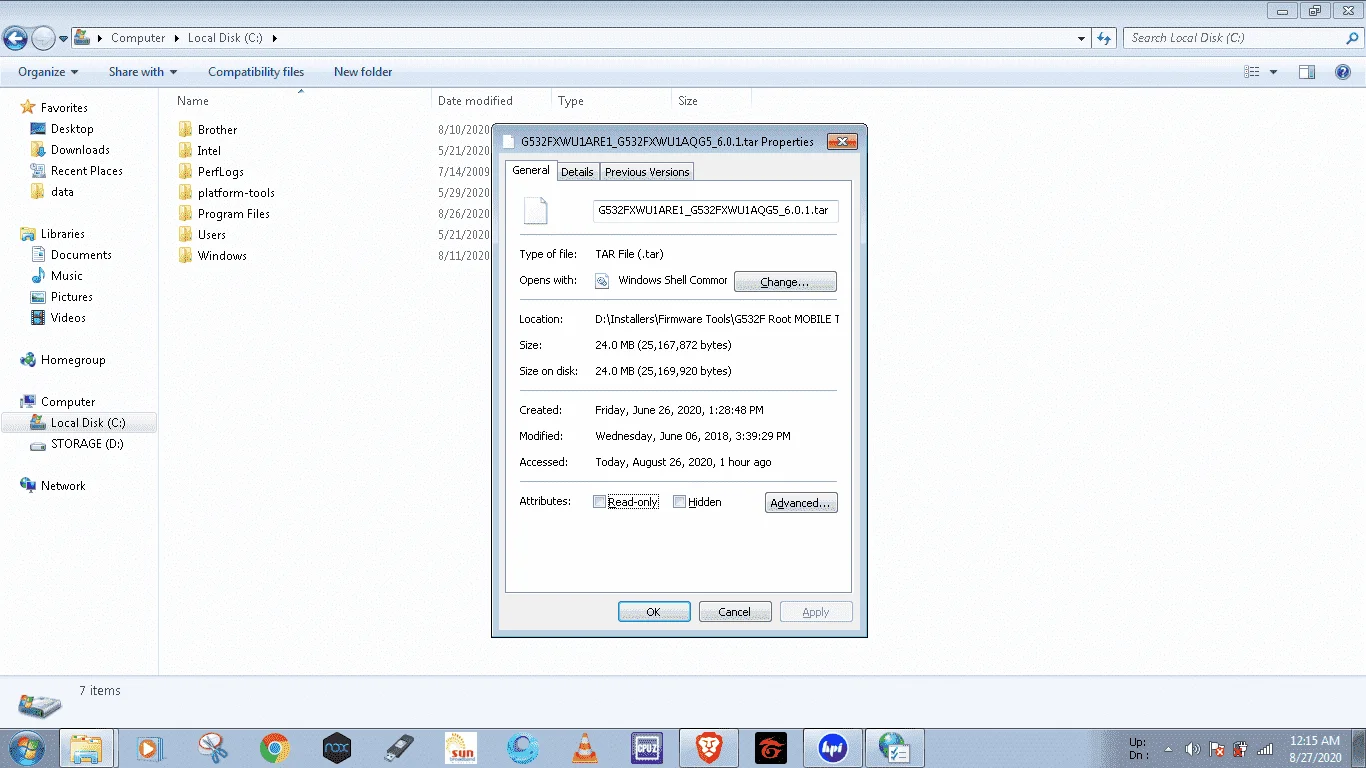1366x768 pixels.
Task: Open Windows Explorer from the taskbar
Action: [86, 748]
